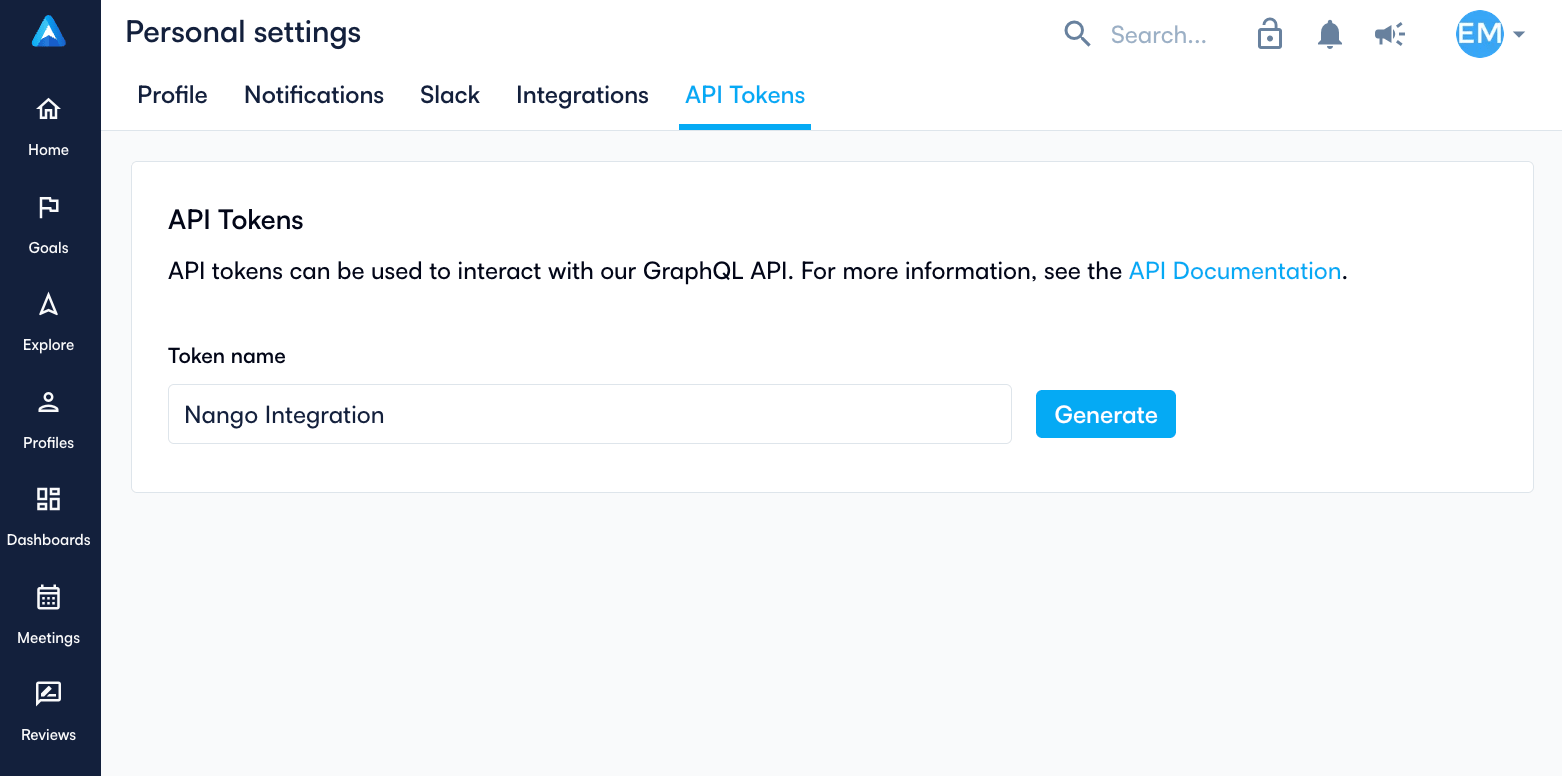The width and height of the screenshot is (1562, 776).
Task: Open Meetings calendar icon
Action: point(48,597)
